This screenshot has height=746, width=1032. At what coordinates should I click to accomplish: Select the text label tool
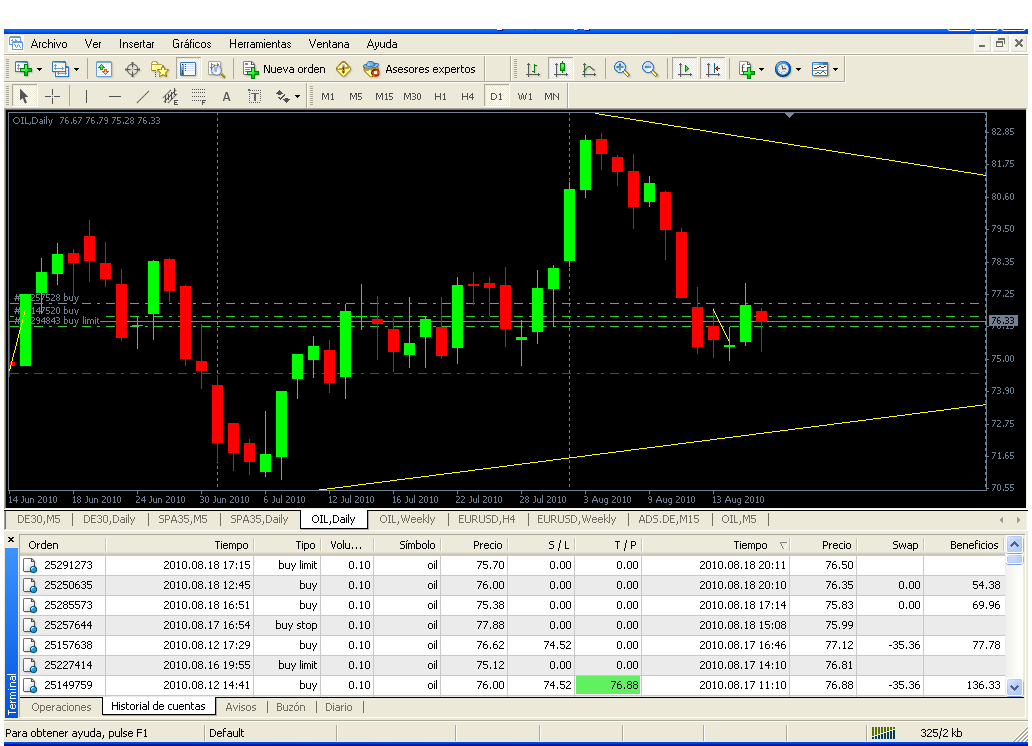tap(254, 97)
